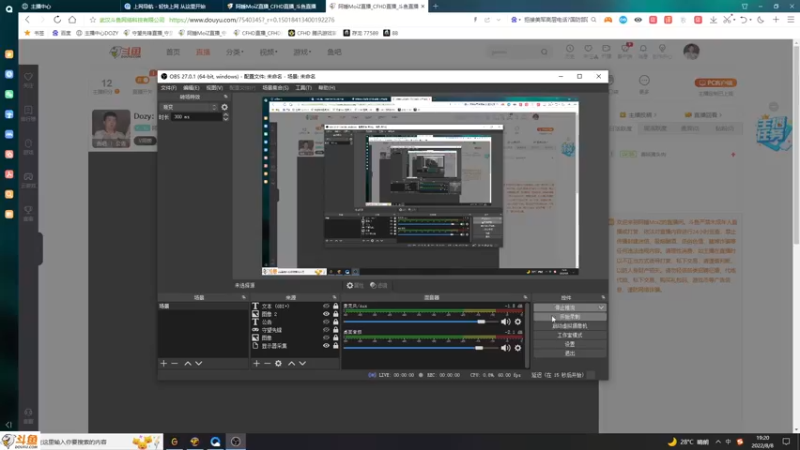Click the first mixer track volume slider

coord(421,322)
